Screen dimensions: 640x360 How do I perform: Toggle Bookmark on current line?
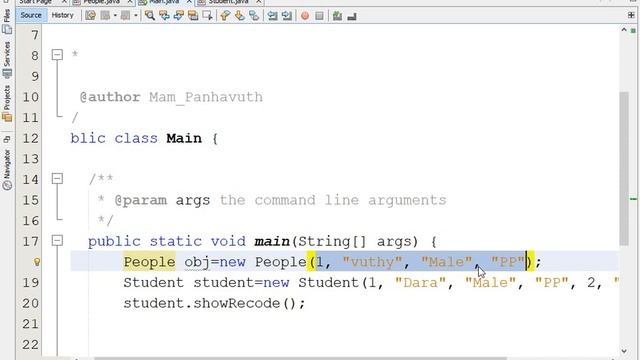pos(254,16)
